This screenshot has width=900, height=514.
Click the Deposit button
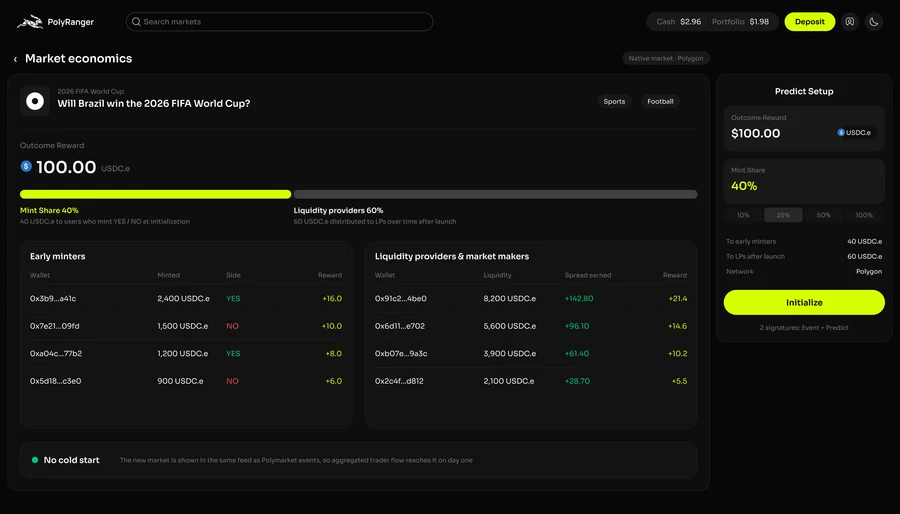(809, 22)
